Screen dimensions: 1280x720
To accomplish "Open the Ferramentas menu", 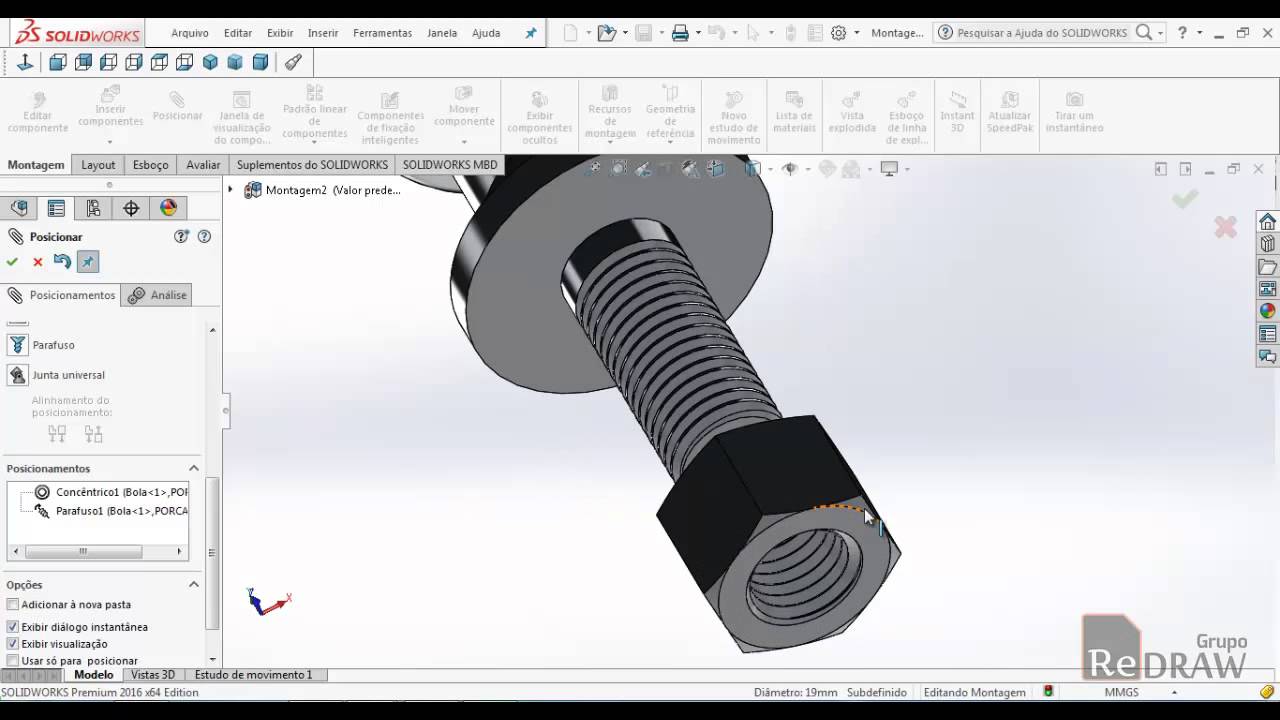I will 382,33.
